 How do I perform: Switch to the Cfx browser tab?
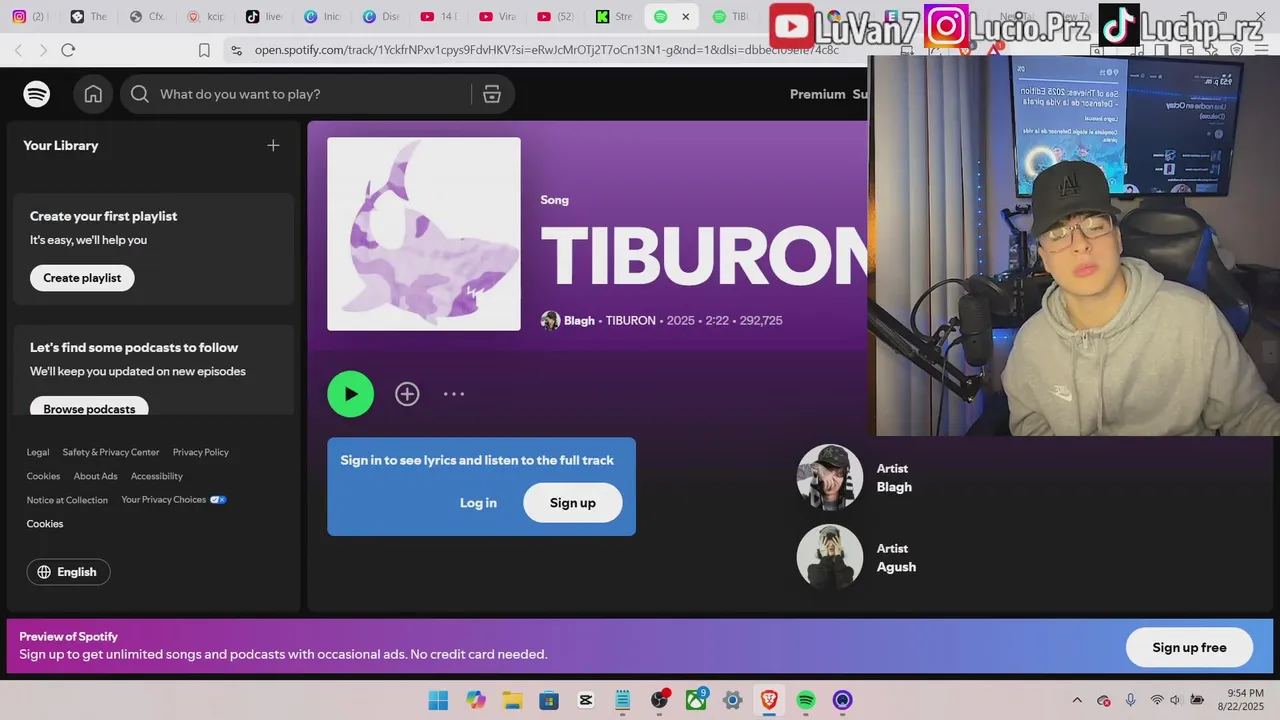[147, 16]
